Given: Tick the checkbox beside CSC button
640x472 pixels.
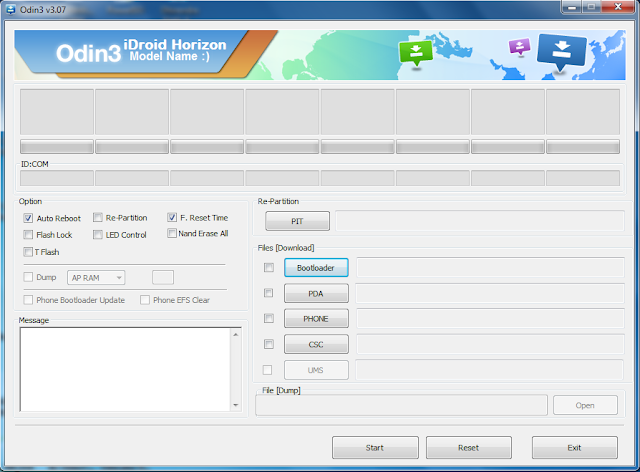Looking at the screenshot, I should tap(269, 344).
